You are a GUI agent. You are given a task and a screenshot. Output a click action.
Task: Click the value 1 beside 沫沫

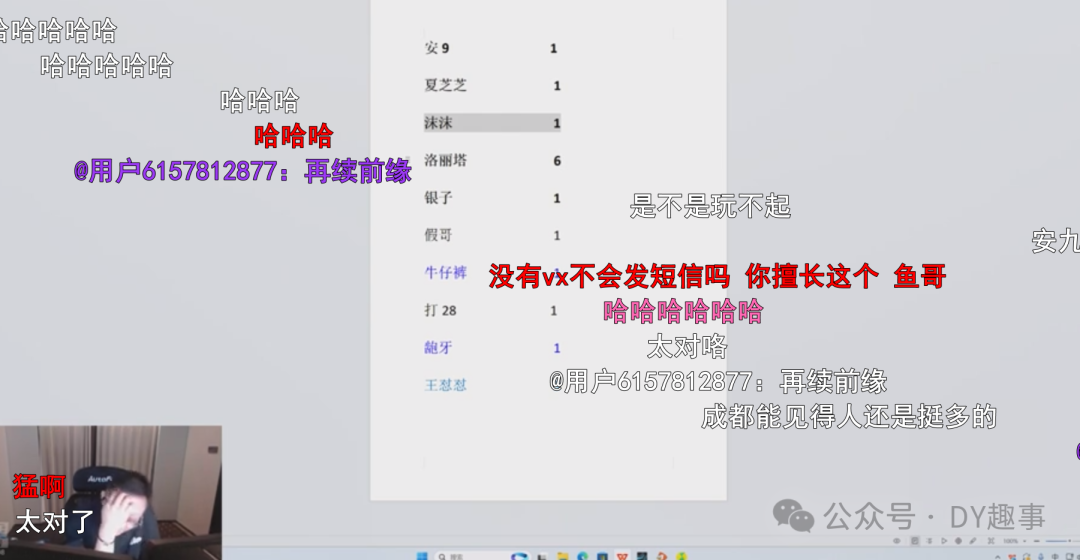[x=557, y=123]
